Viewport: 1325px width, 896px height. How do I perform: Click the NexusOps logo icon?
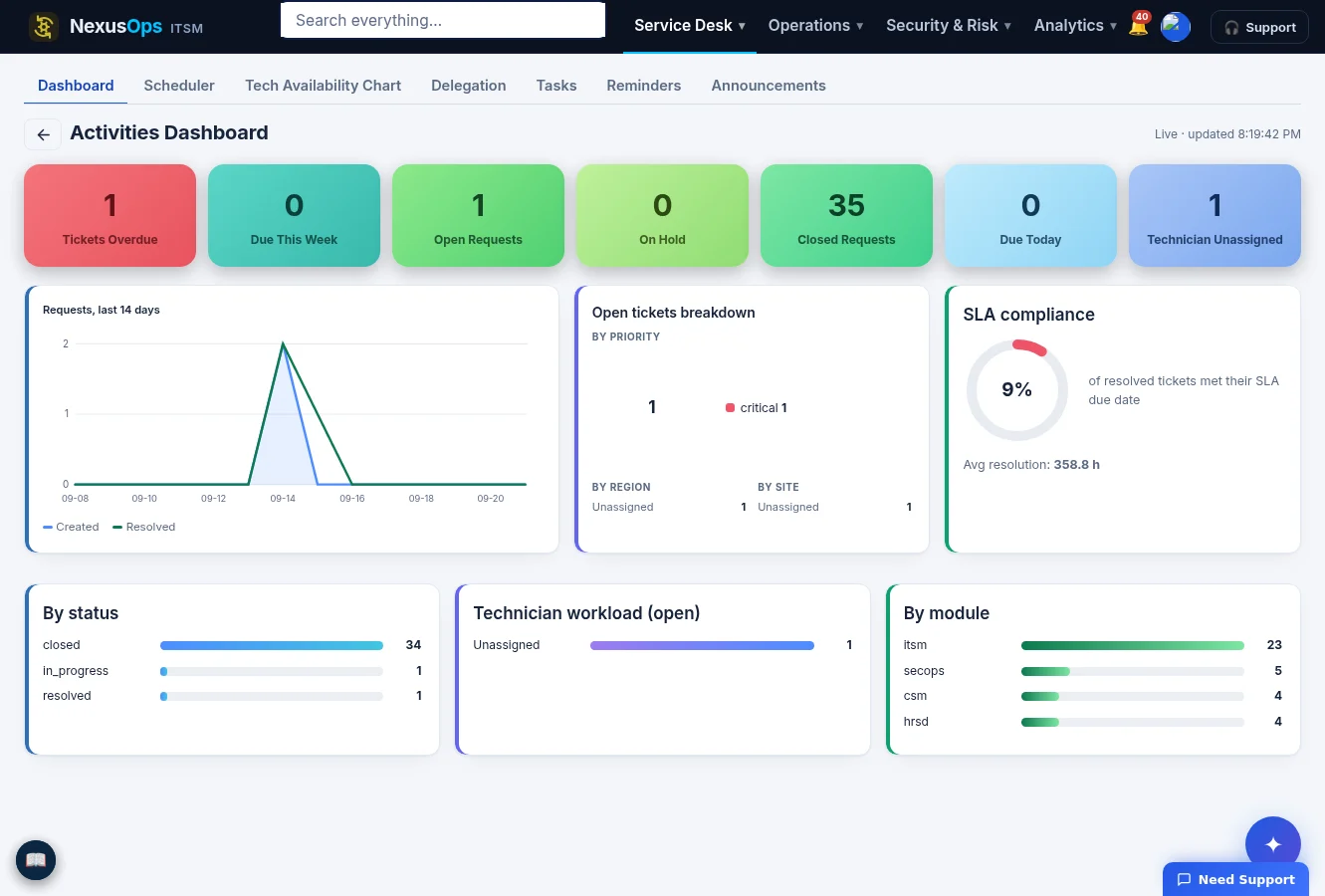43,27
